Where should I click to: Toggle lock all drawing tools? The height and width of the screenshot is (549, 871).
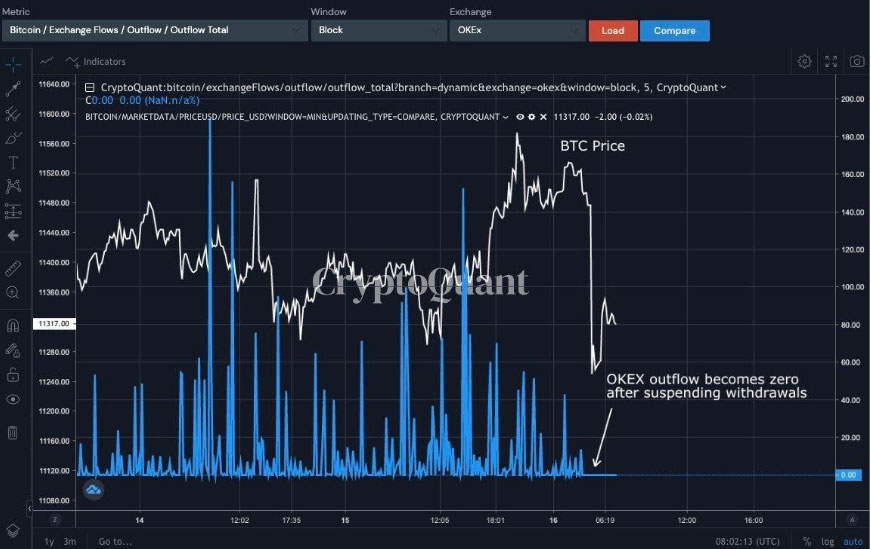[13, 375]
